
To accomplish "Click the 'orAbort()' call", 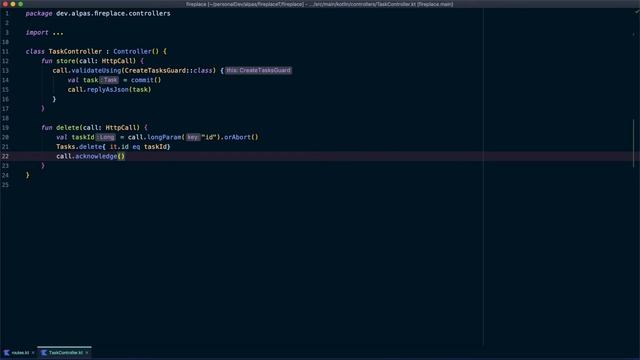I will click(x=241, y=137).
